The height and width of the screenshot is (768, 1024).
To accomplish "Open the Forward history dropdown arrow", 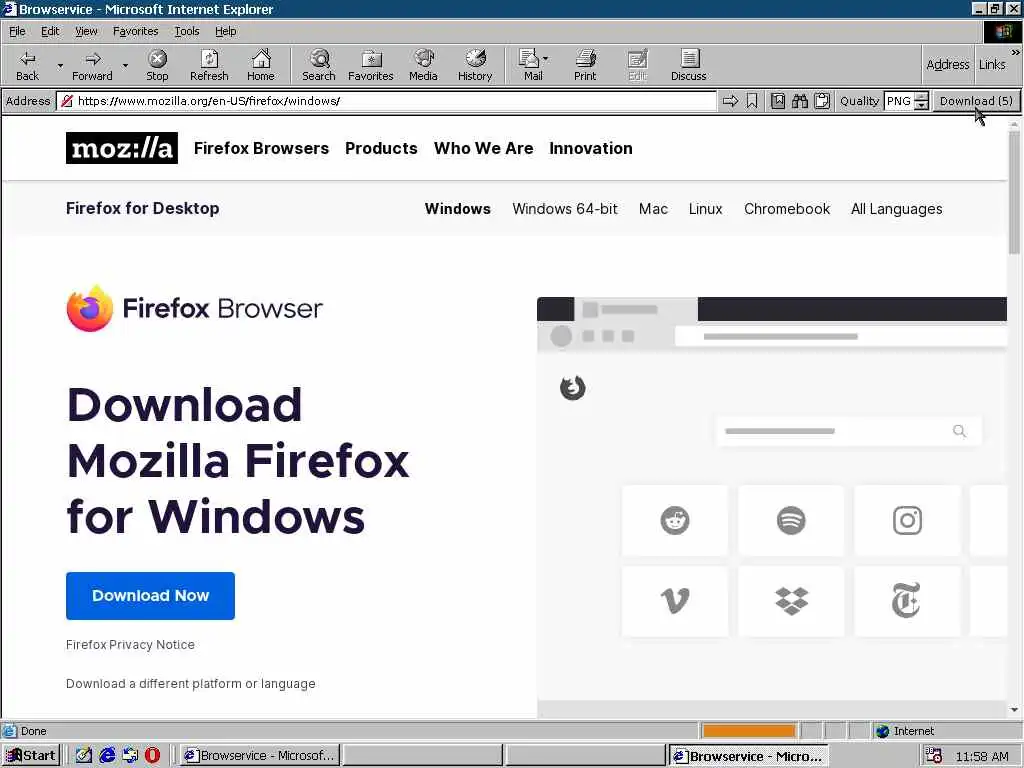I will click(125, 65).
